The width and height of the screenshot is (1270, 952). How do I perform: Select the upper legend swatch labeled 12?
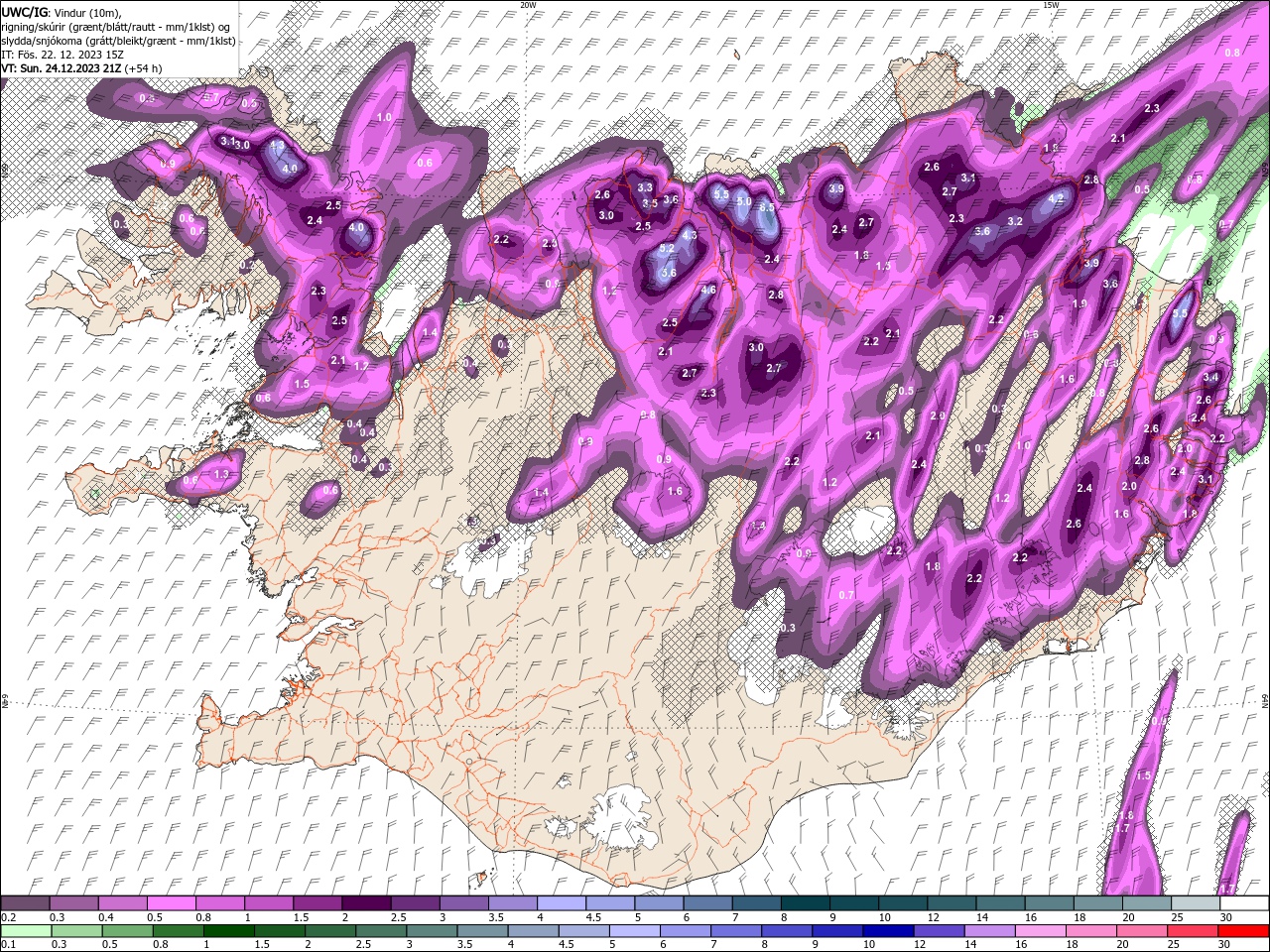pos(950,903)
